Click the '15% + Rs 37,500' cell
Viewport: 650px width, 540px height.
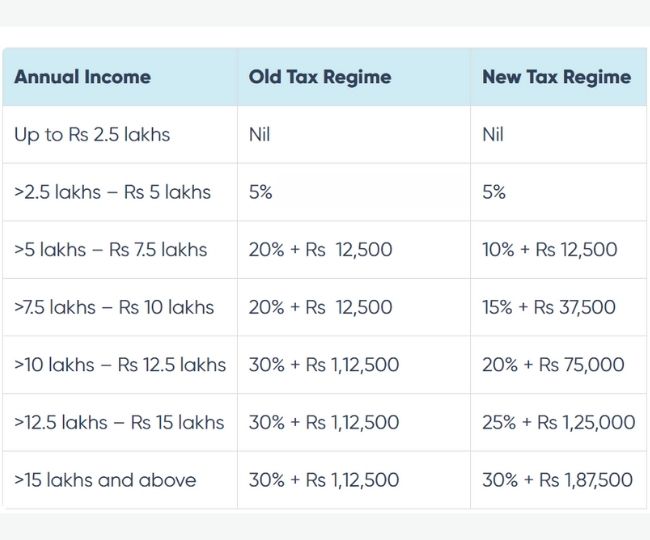pos(549,307)
